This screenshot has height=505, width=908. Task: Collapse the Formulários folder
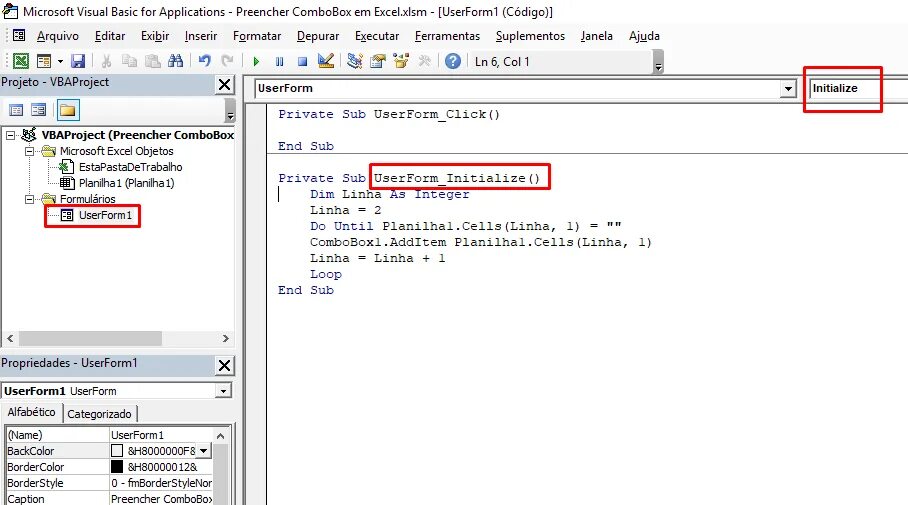click(29, 199)
